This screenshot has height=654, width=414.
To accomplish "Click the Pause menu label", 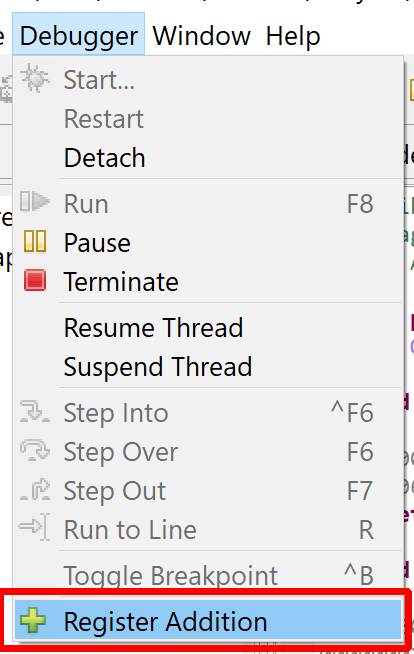I will [x=97, y=243].
